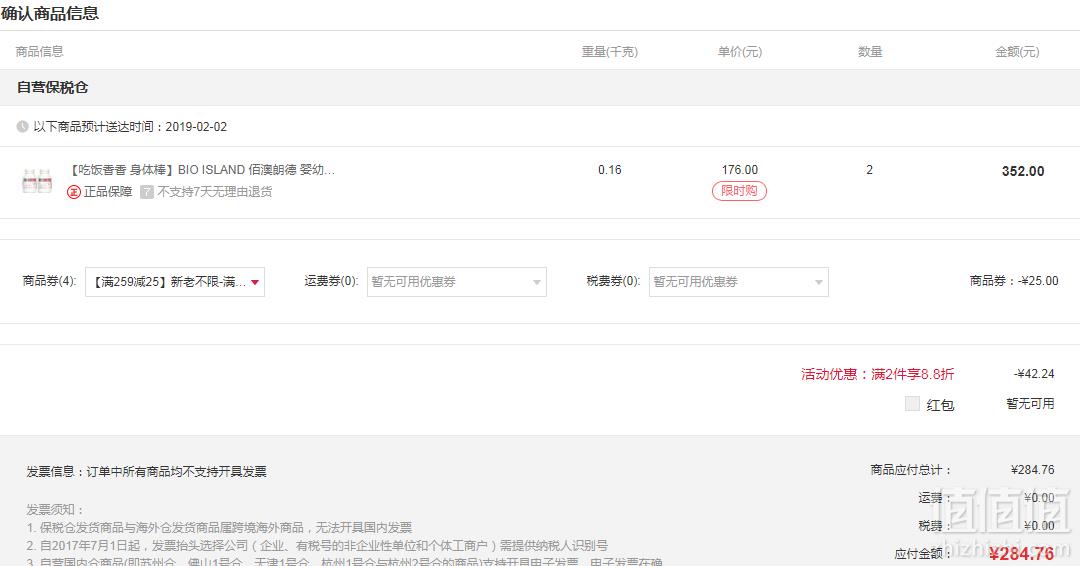
Task: Click the quantity value 2
Action: (869, 169)
